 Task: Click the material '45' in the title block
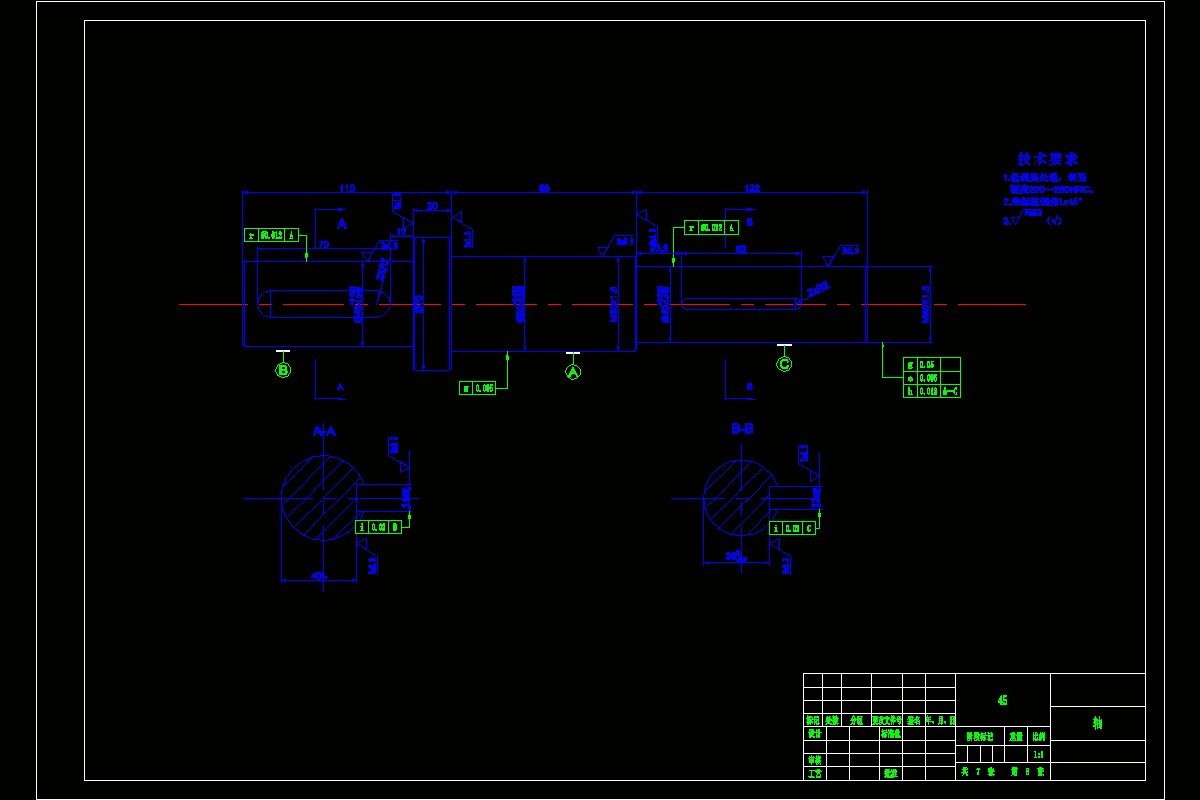tap(1003, 700)
